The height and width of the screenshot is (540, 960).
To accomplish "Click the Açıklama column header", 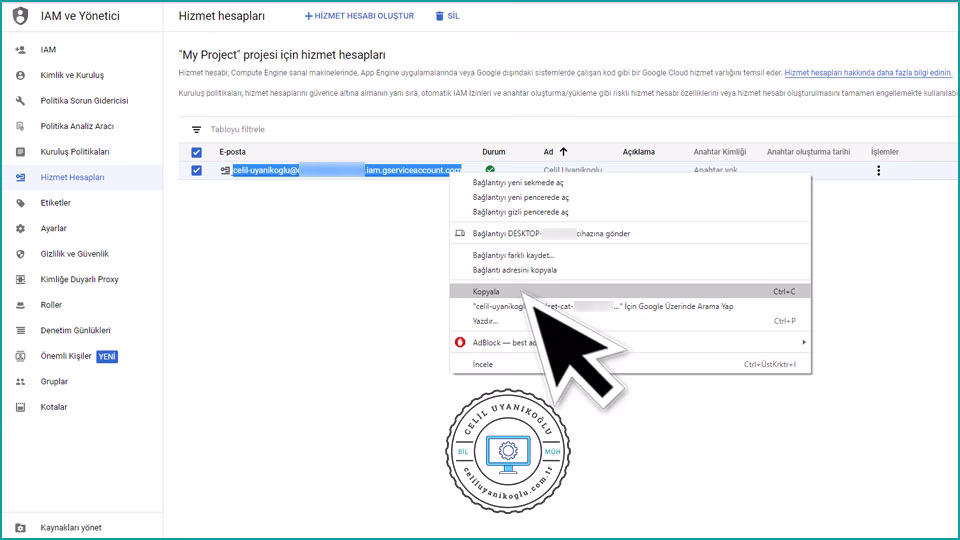I will (x=639, y=152).
